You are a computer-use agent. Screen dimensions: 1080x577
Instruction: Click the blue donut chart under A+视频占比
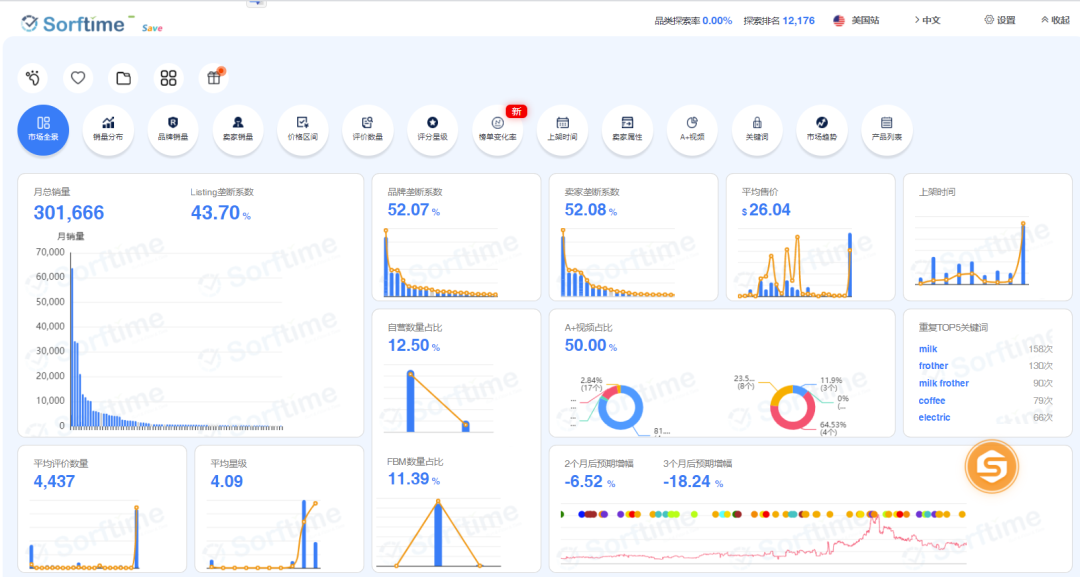click(621, 408)
